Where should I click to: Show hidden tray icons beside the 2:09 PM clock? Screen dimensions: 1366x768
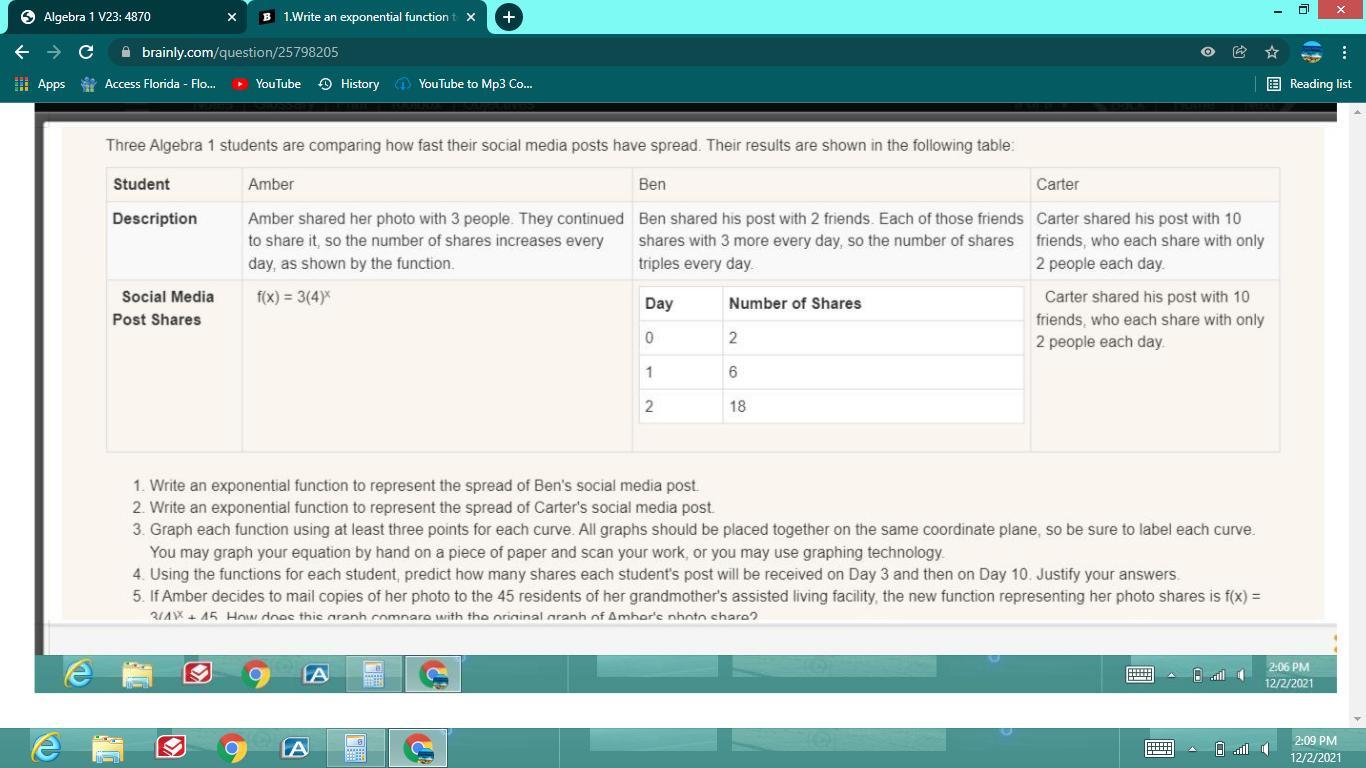(x=1192, y=749)
